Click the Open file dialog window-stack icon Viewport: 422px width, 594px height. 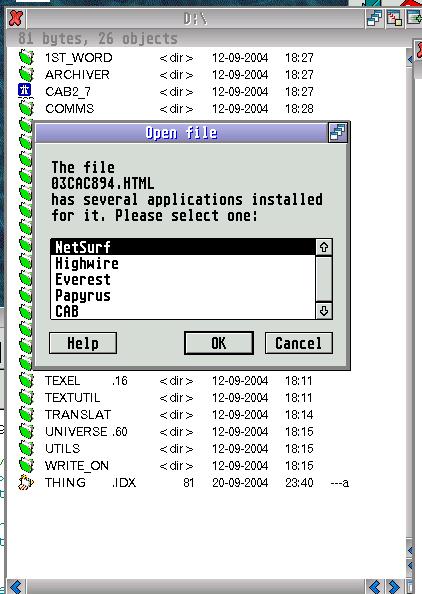coord(337,133)
